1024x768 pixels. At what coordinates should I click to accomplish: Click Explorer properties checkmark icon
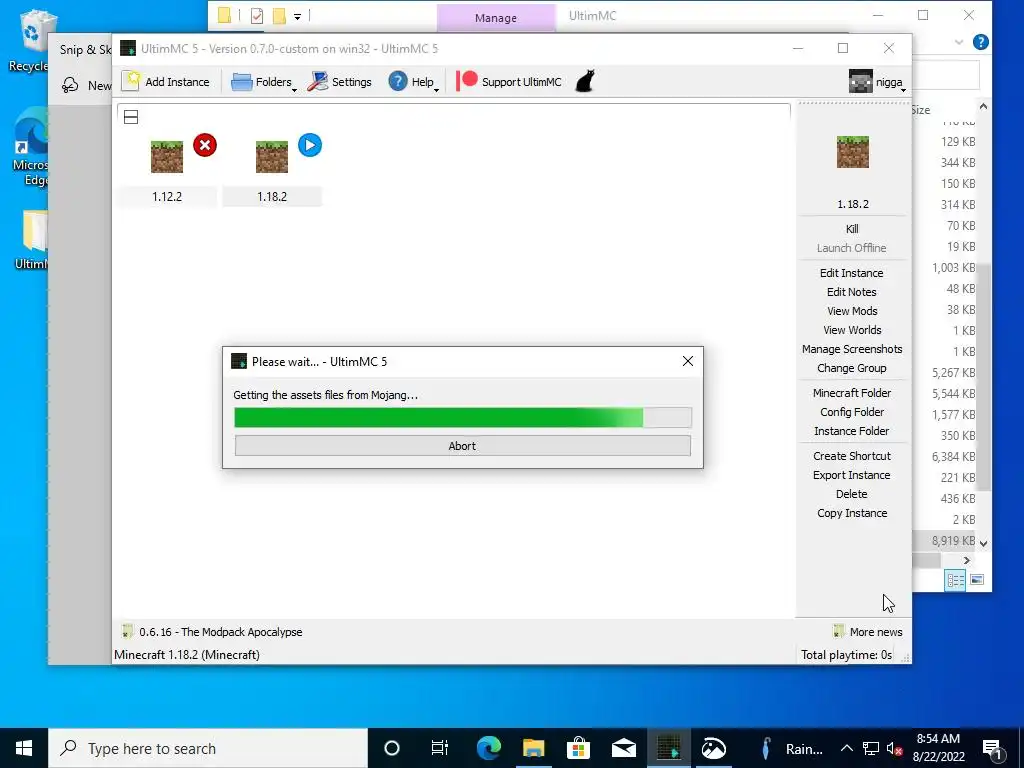point(257,16)
